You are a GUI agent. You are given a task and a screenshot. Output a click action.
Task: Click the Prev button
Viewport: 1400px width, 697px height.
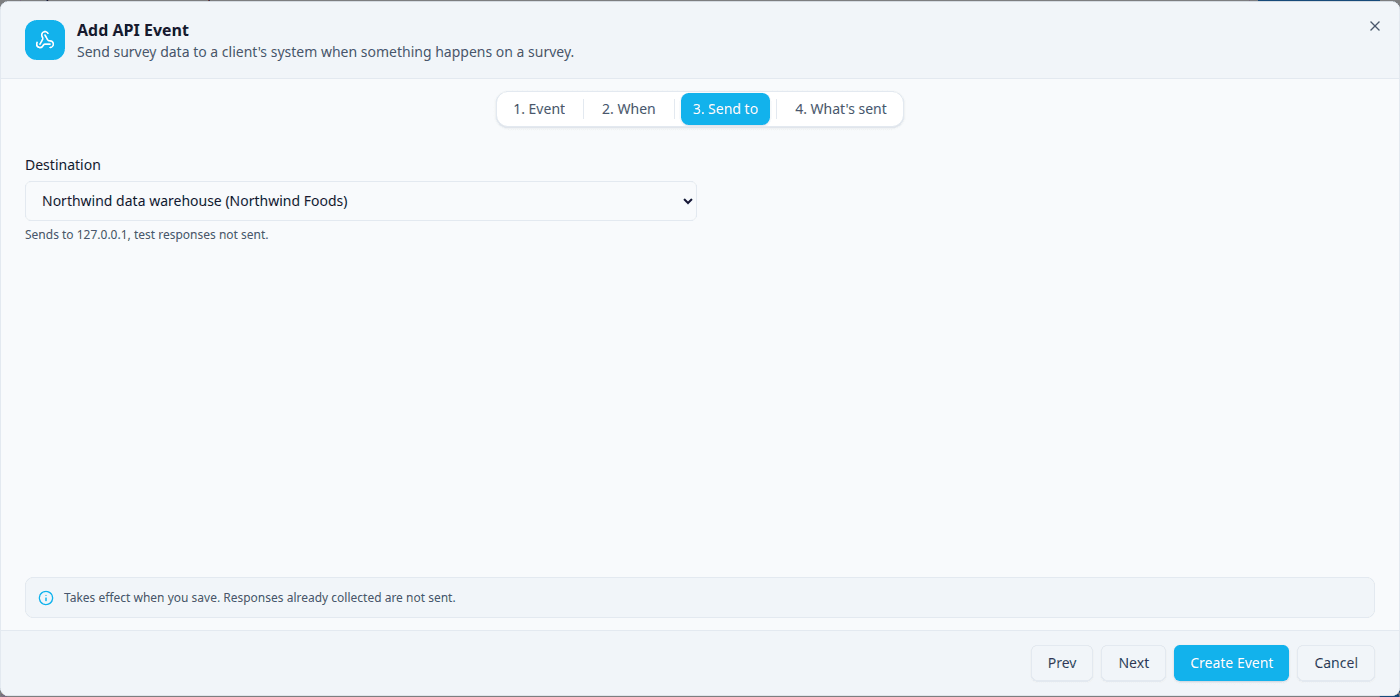(1062, 663)
